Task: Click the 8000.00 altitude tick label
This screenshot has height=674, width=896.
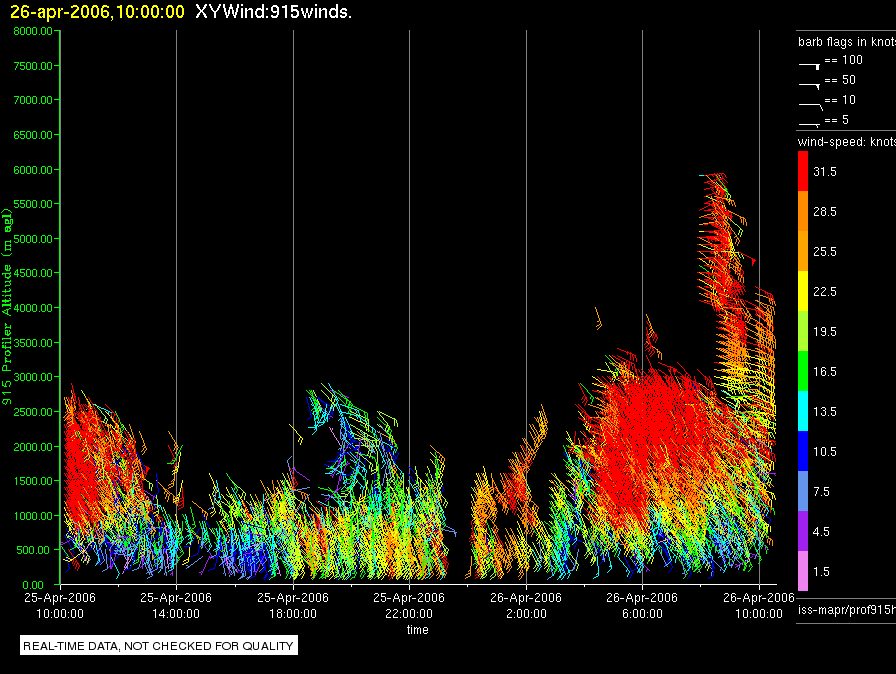Action: [x=33, y=31]
